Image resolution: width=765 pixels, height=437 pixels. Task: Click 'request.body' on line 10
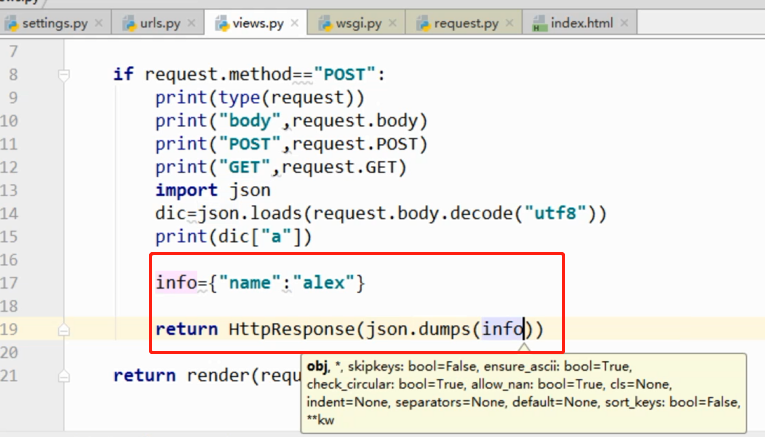pos(355,121)
